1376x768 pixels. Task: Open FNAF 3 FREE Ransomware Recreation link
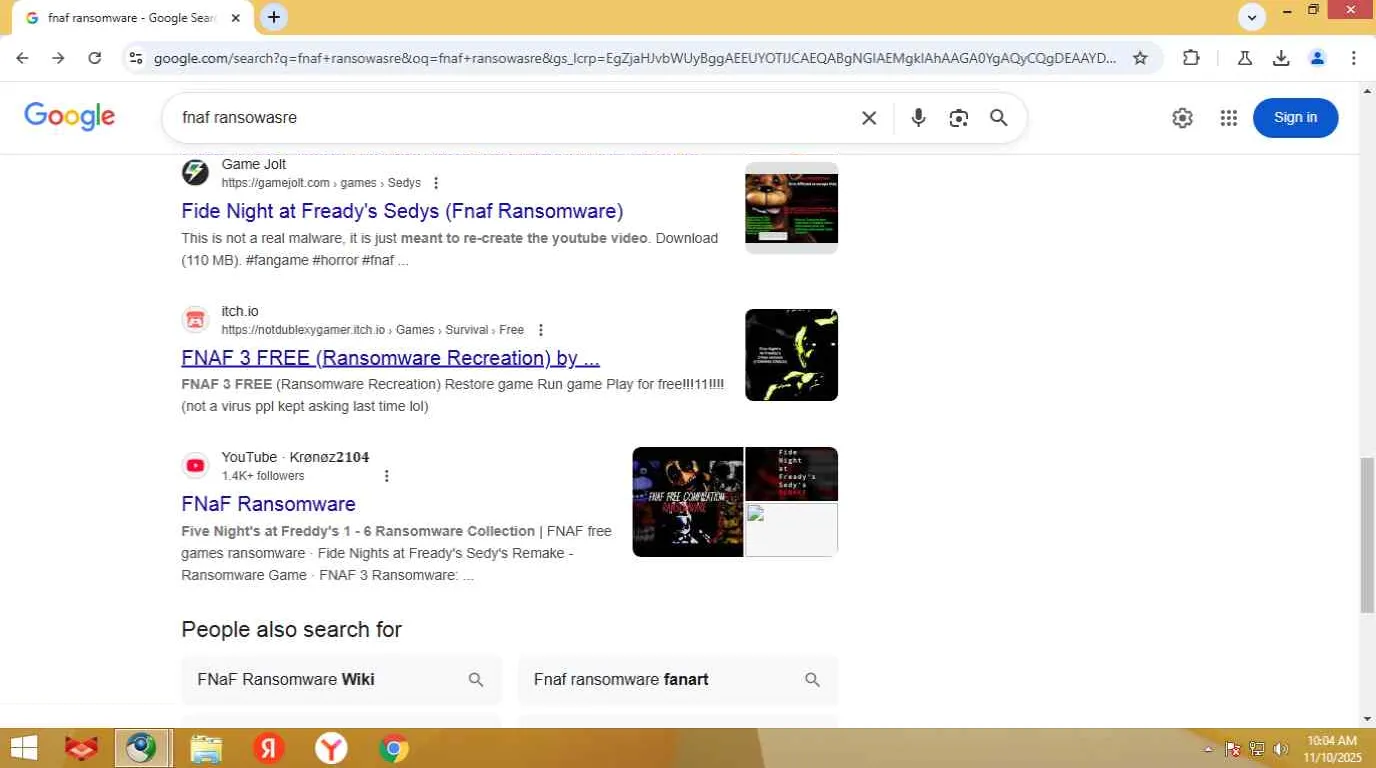point(390,358)
